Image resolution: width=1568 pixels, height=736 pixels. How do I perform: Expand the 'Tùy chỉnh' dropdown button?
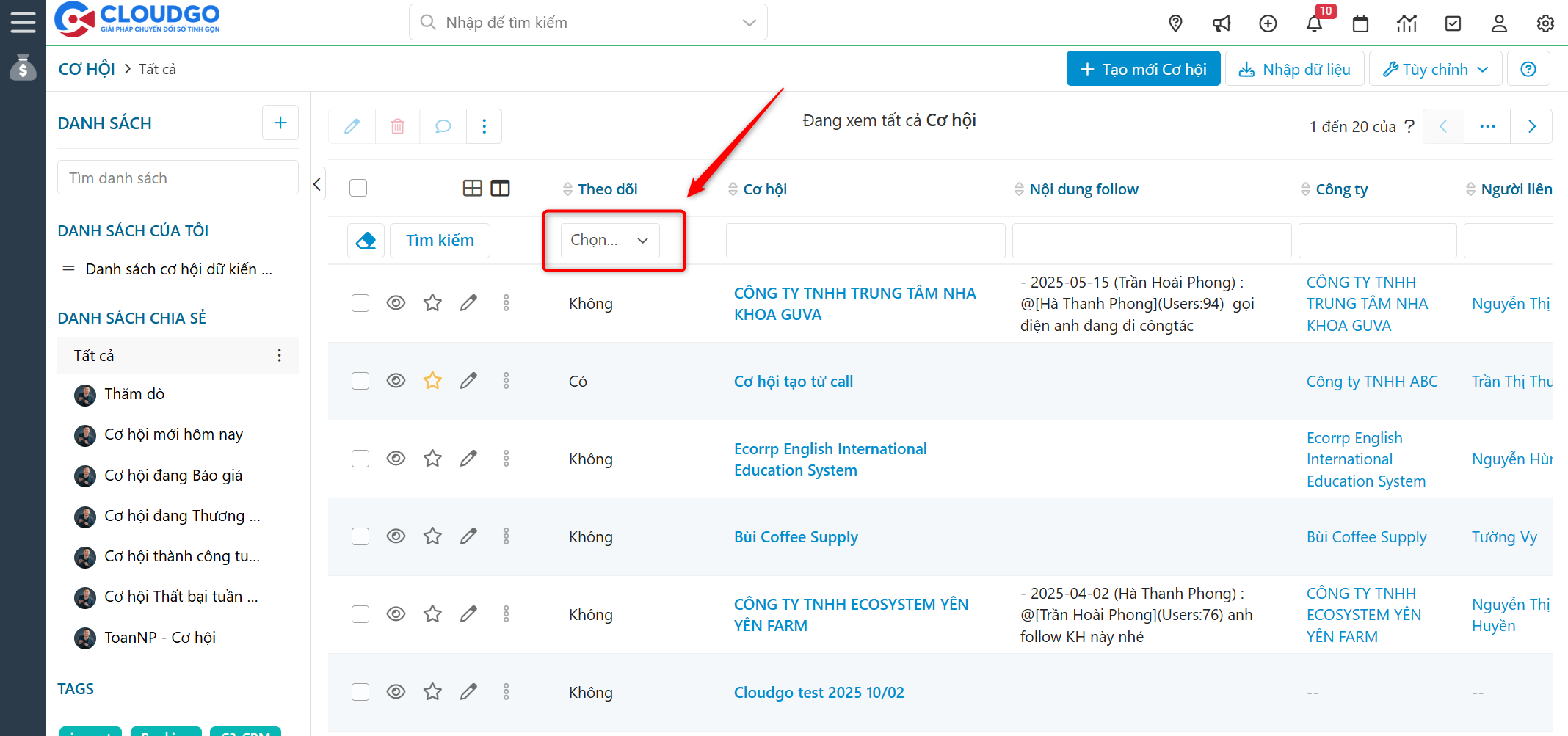coord(1435,68)
